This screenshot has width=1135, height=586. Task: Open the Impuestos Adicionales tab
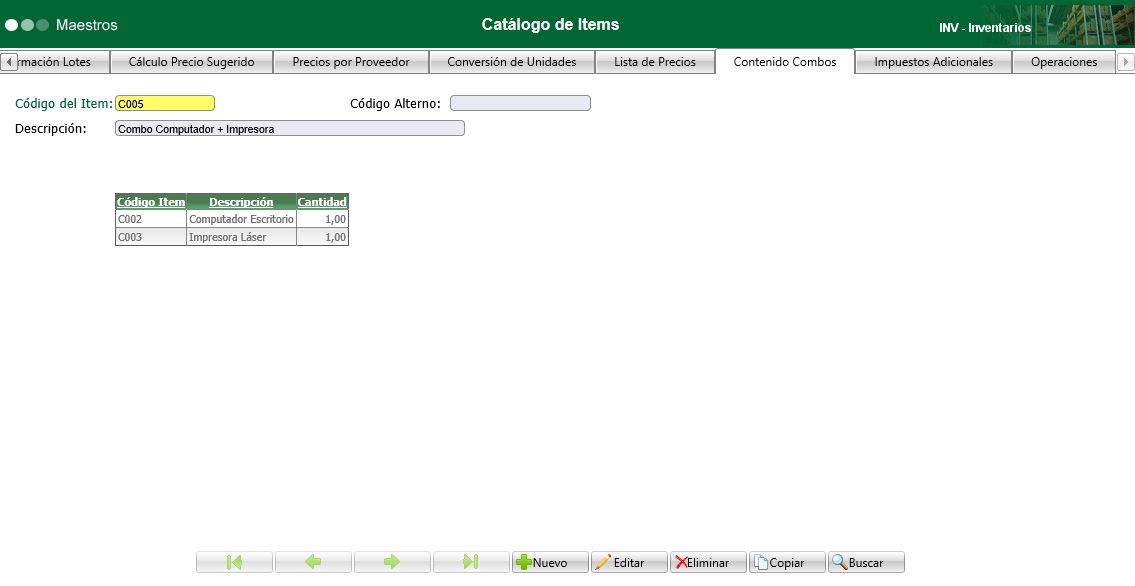(932, 61)
